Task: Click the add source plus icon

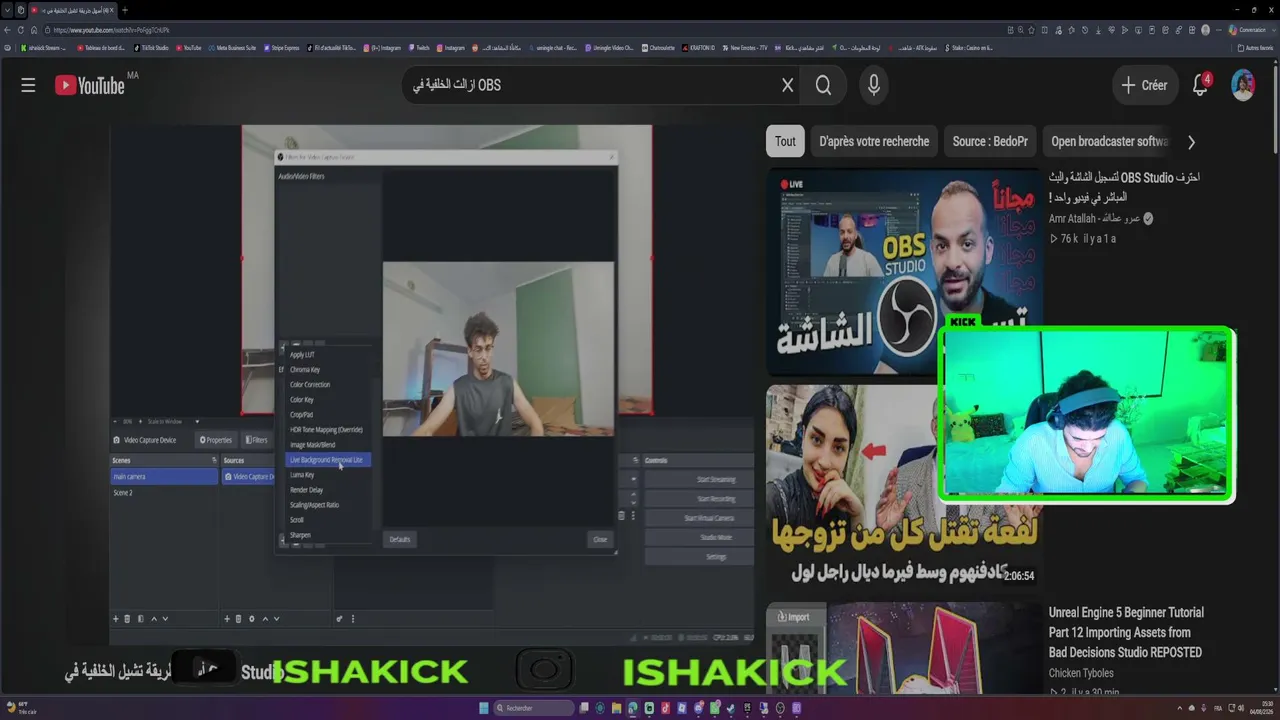Action: pos(227,619)
